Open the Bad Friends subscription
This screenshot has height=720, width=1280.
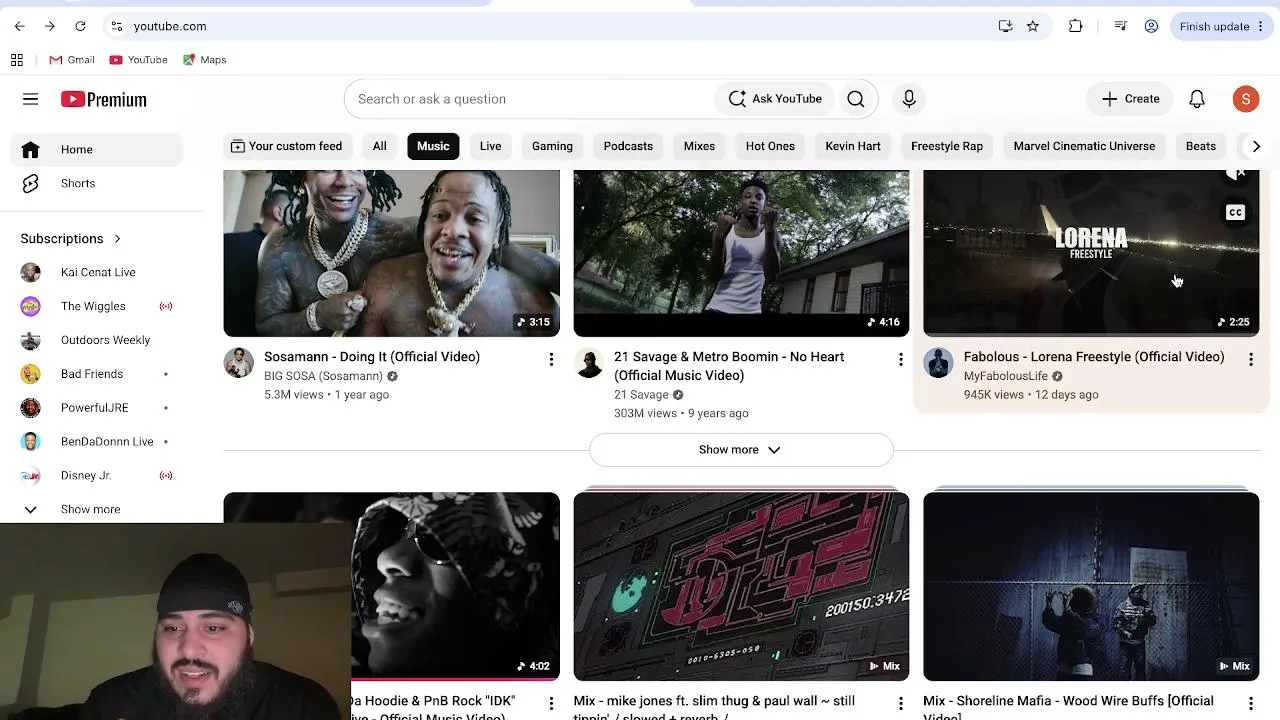pyautogui.click(x=97, y=375)
